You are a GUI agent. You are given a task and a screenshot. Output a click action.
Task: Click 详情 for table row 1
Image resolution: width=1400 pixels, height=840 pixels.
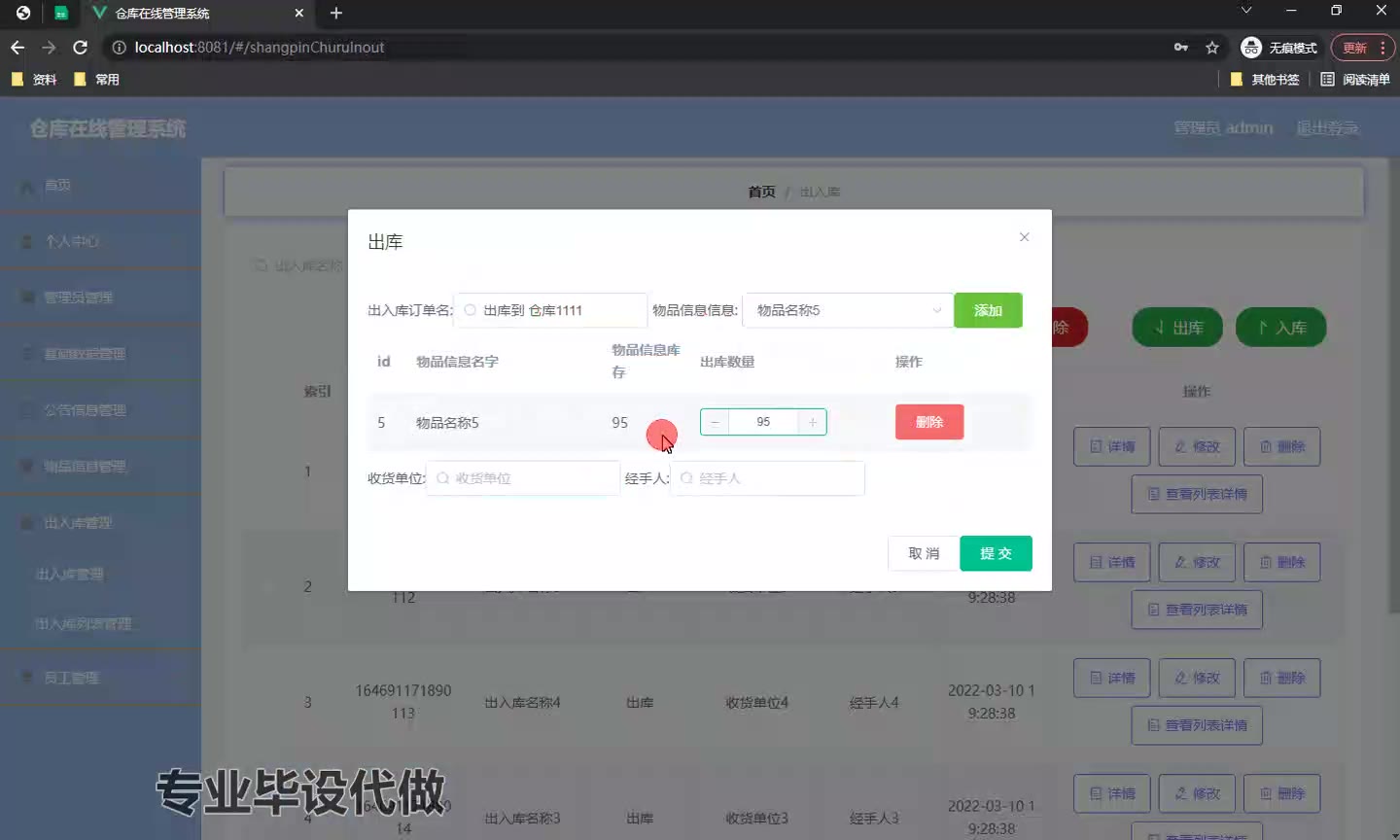1112,446
